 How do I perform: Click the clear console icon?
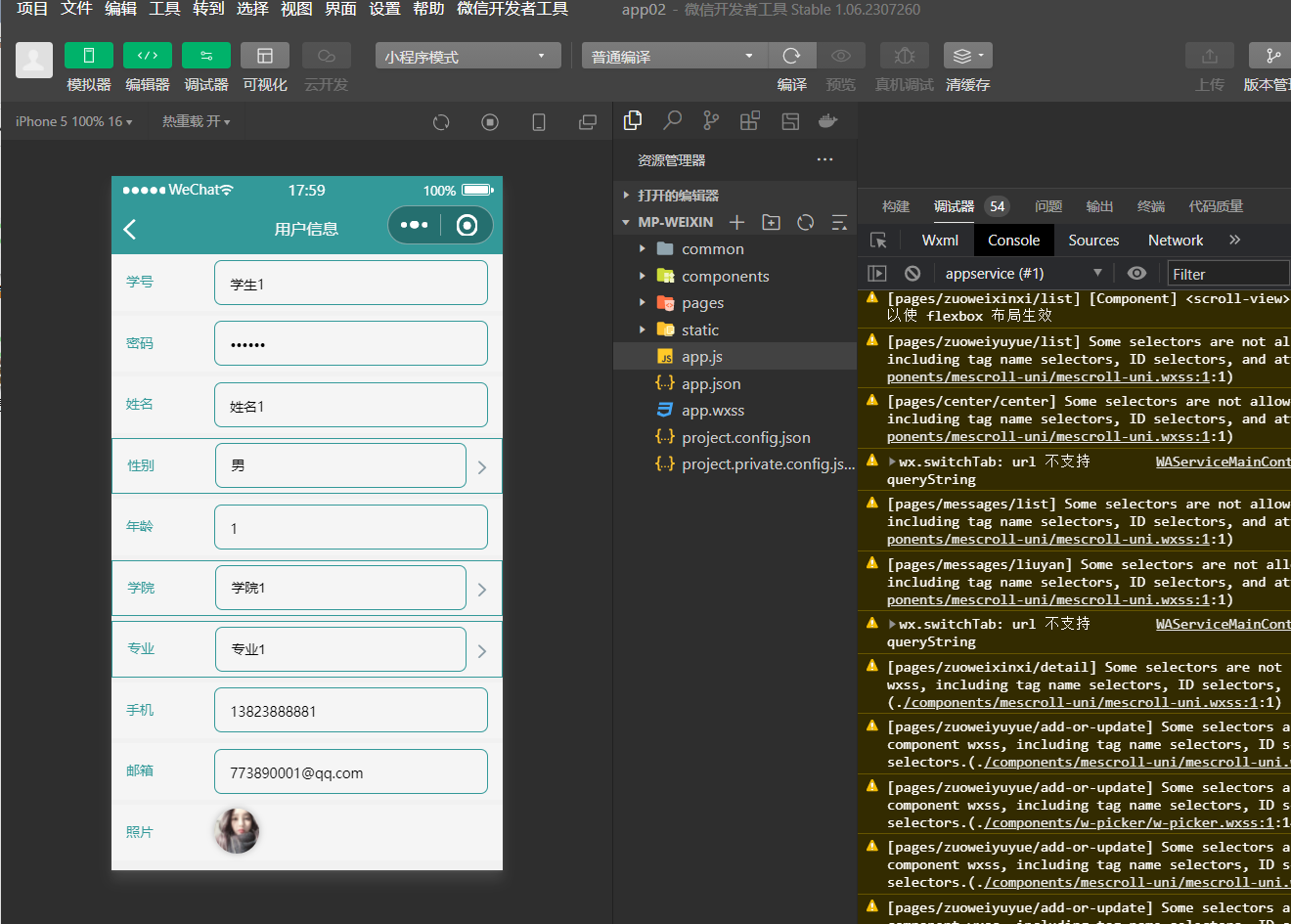tap(913, 274)
